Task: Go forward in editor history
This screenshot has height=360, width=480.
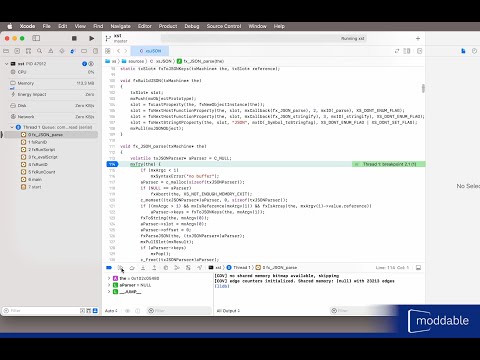Action: 126,51
